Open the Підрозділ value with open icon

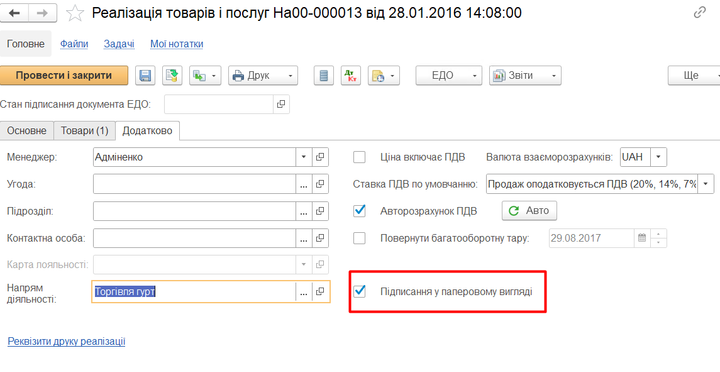coord(320,211)
